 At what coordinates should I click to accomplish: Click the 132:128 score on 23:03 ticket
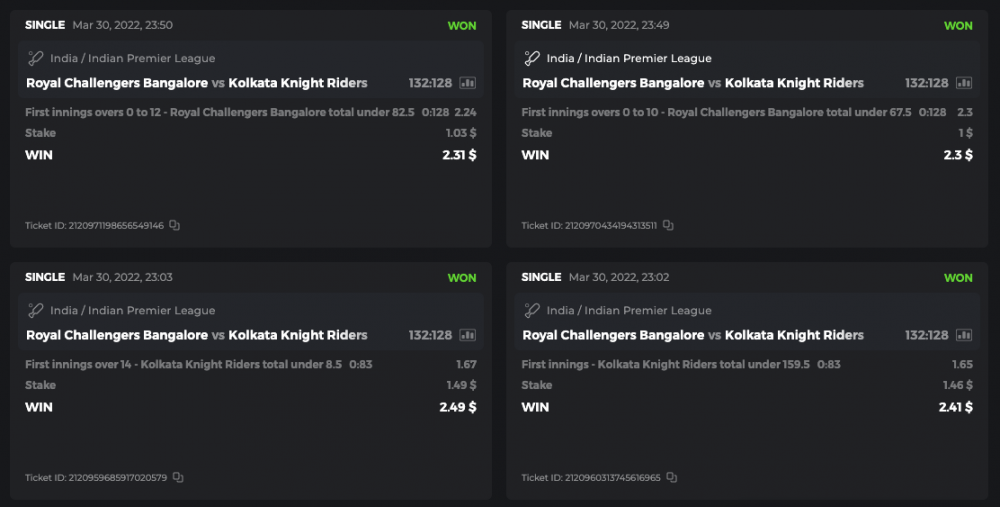tap(430, 335)
